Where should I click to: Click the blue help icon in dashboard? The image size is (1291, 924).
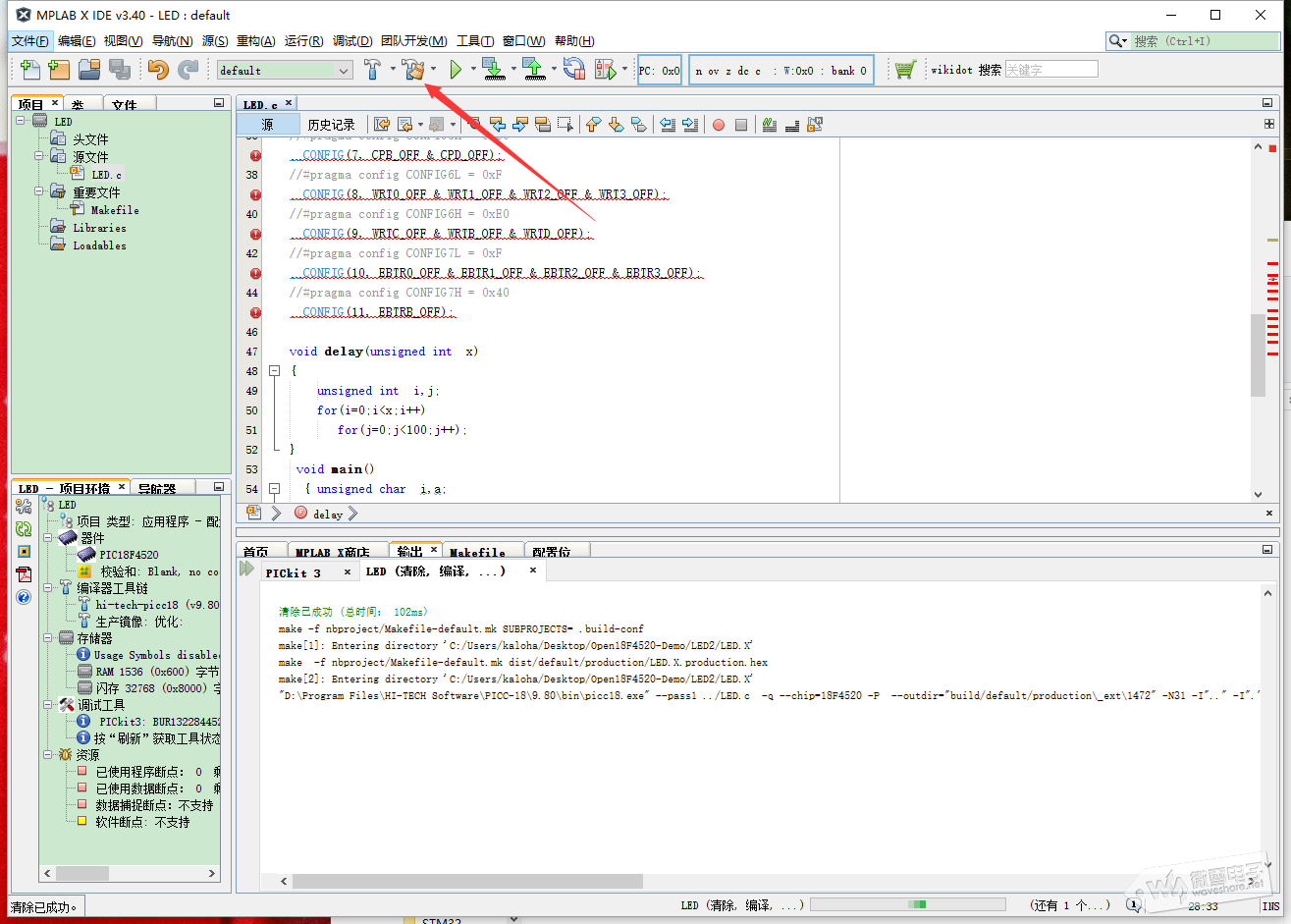(24, 597)
